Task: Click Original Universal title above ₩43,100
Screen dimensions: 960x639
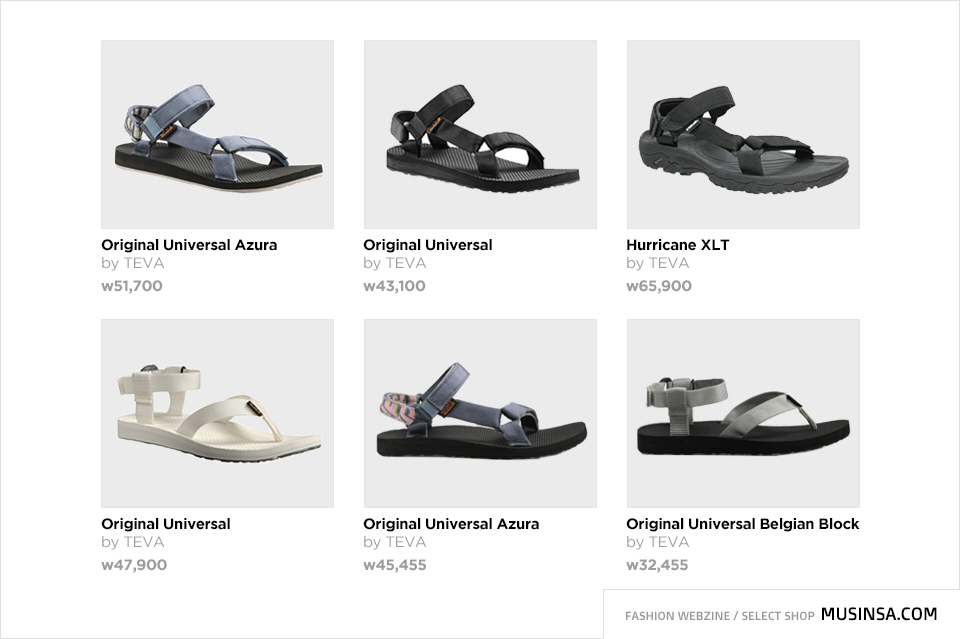Action: [x=428, y=245]
